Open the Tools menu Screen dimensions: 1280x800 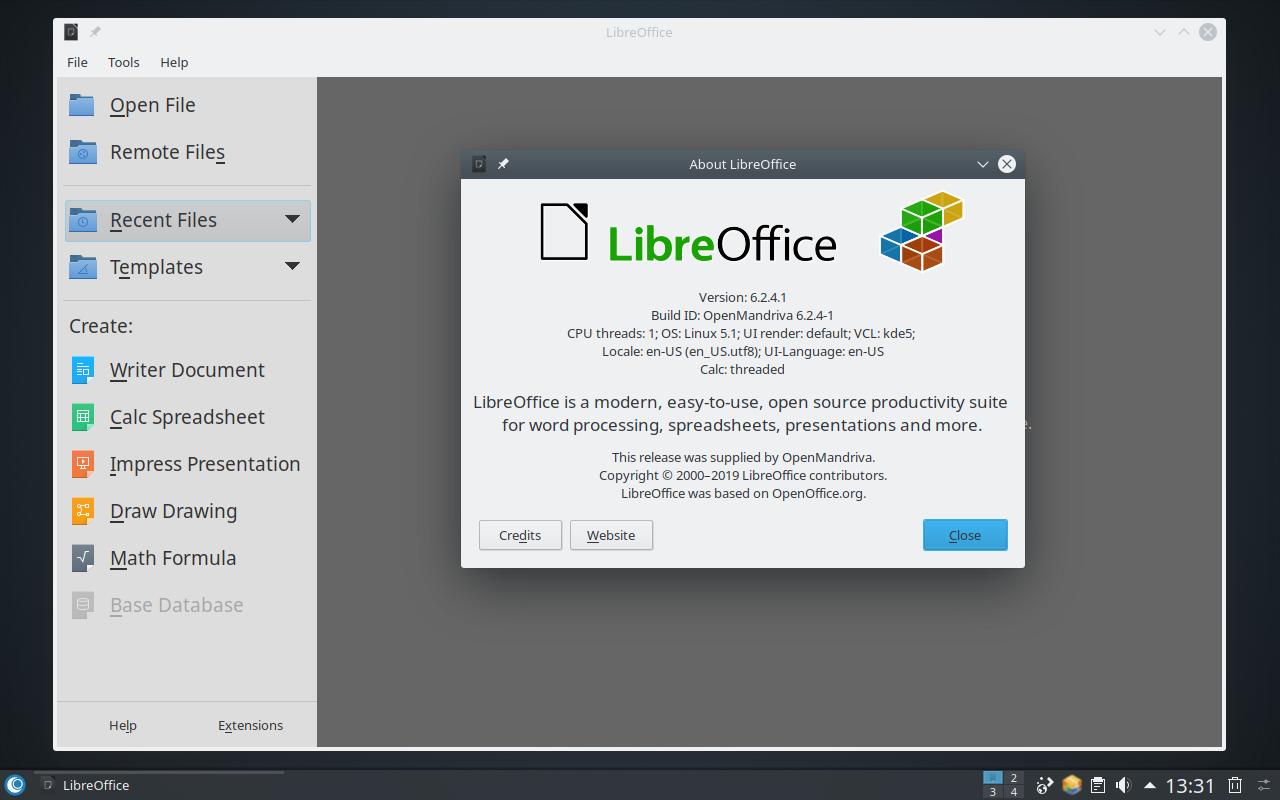tap(124, 62)
